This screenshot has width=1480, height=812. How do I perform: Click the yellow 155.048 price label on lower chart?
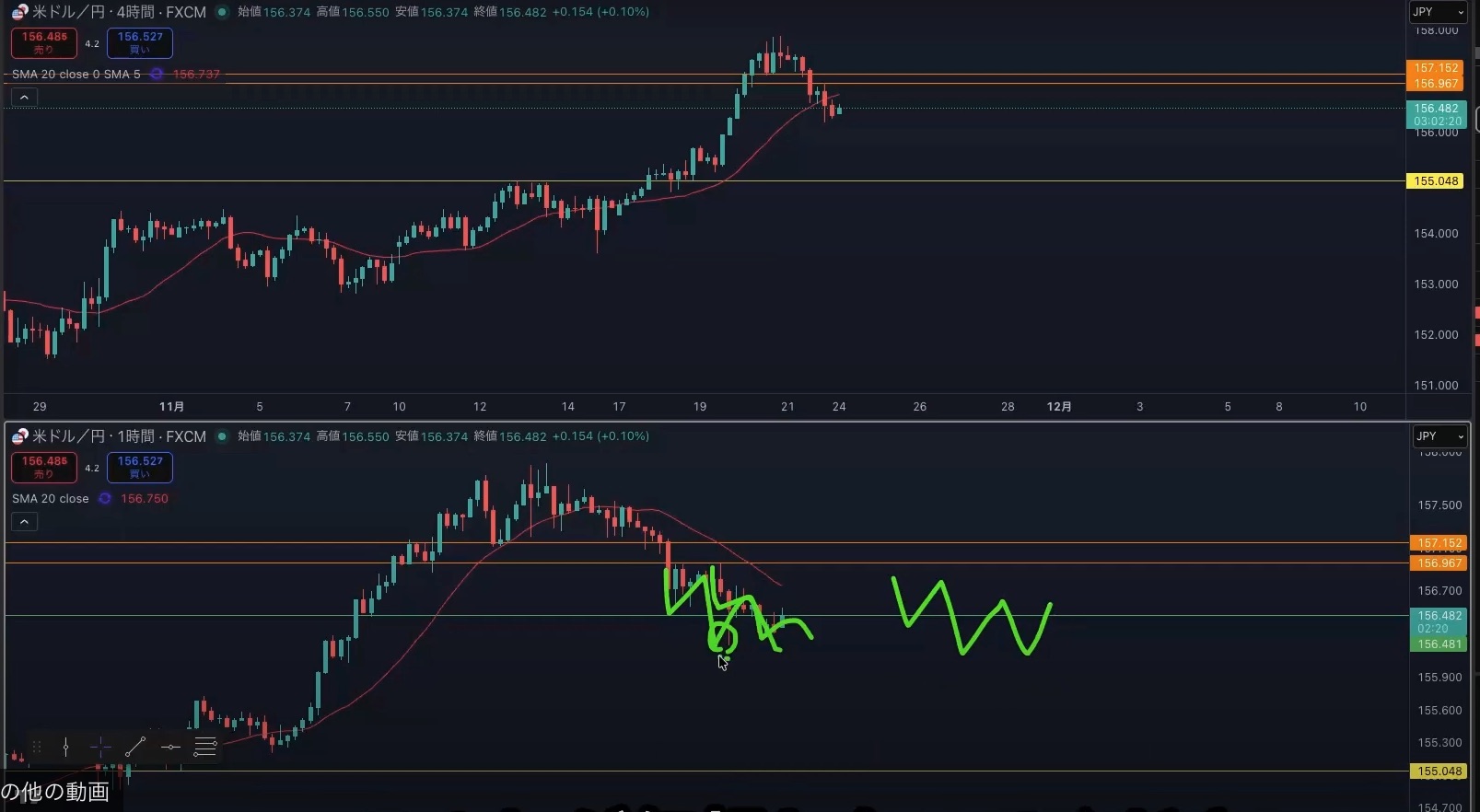tap(1439, 771)
